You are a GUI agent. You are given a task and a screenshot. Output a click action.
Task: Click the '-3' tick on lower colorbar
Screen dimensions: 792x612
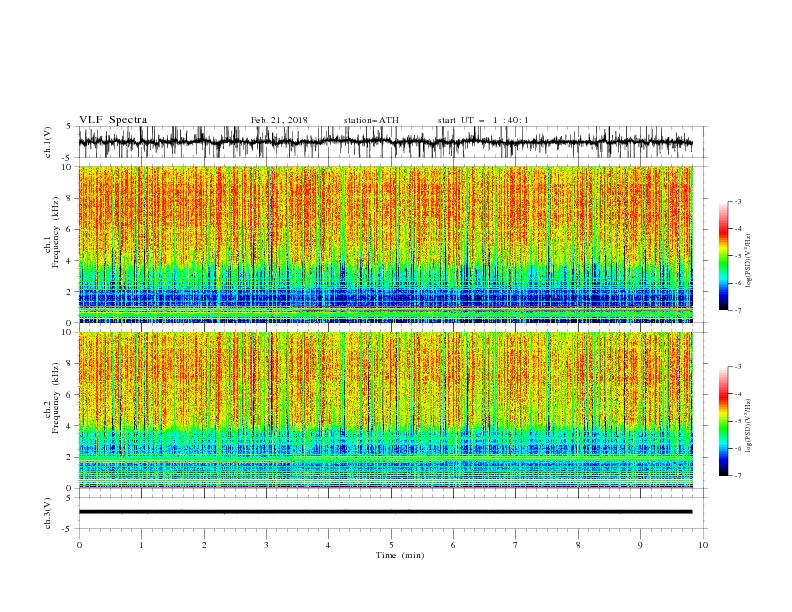click(738, 367)
